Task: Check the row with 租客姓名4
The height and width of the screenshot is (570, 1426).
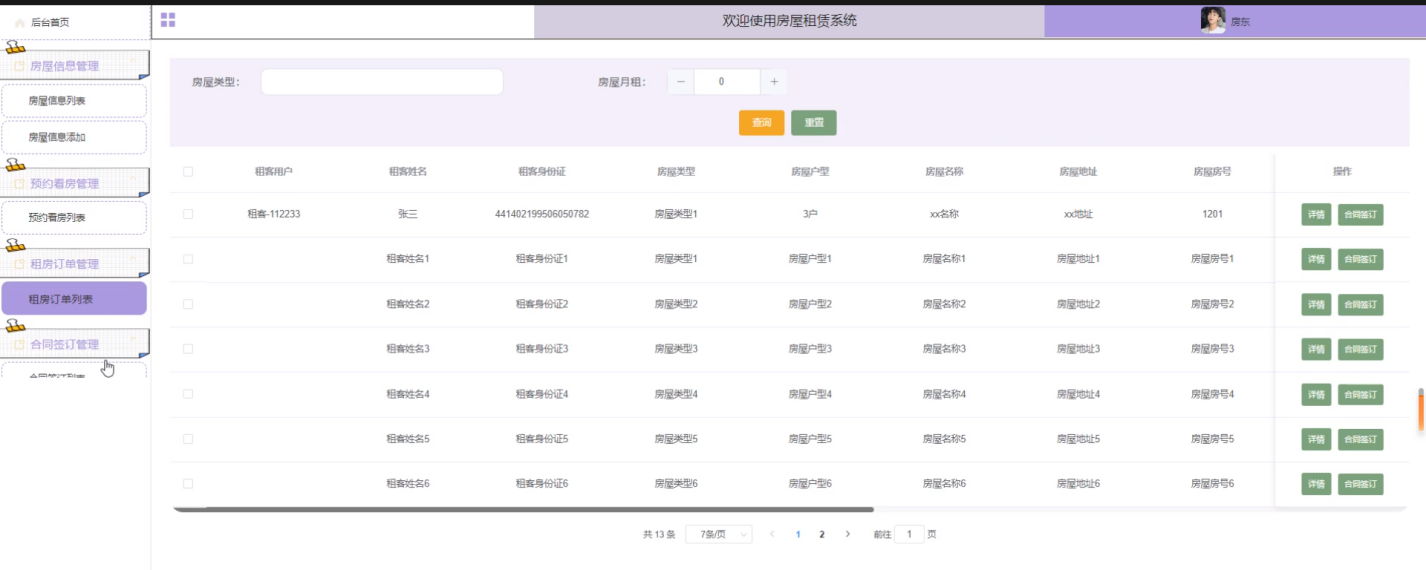Action: tap(188, 394)
